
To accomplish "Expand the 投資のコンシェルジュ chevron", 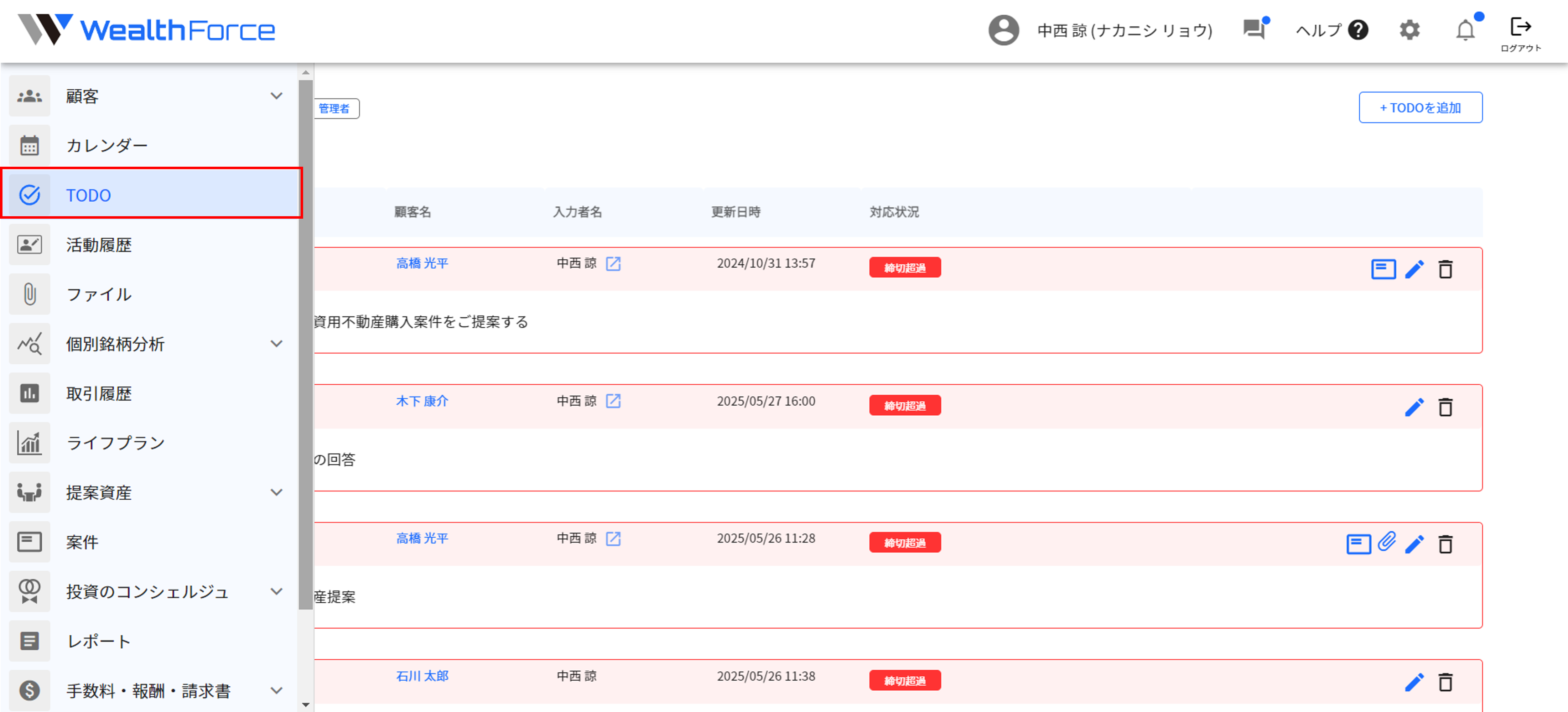I will (x=276, y=592).
